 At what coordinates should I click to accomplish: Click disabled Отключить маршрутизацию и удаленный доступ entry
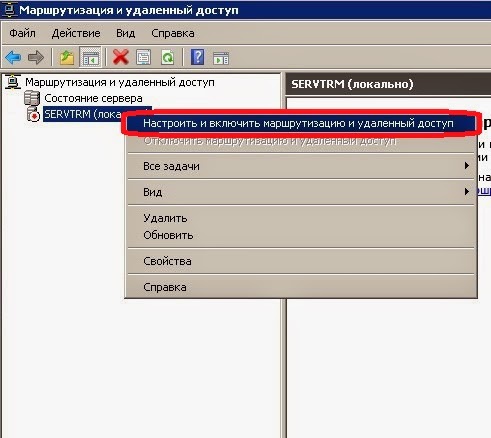point(301,141)
